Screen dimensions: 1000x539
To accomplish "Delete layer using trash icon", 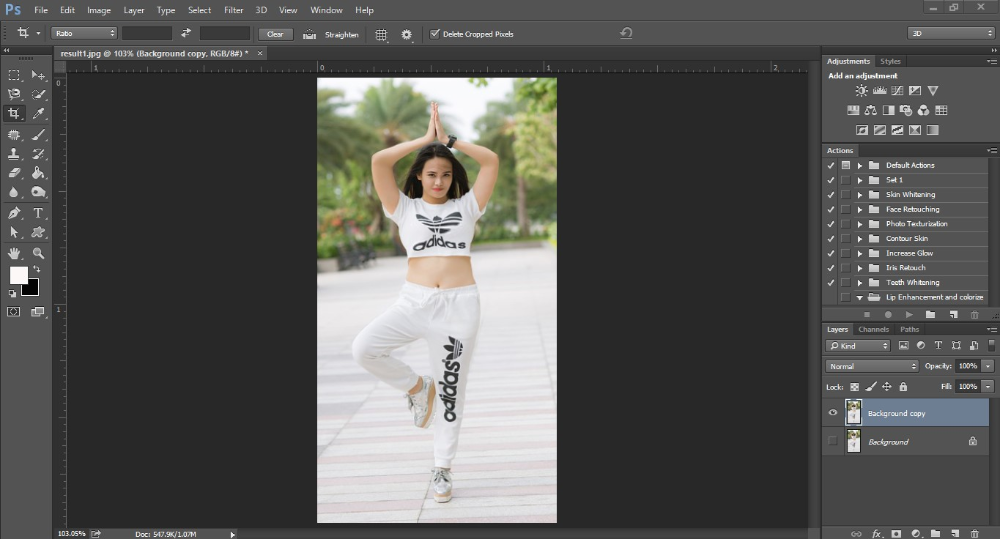I will (974, 533).
